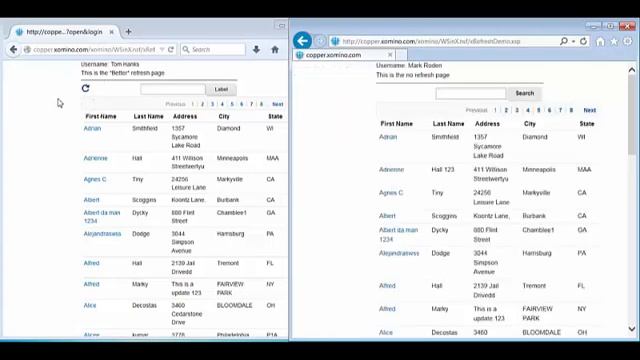The image size is (640, 360).
Task: Click 'FAIRVIEW PARK' cell in Firefox table
Action: pyautogui.click(x=231, y=289)
